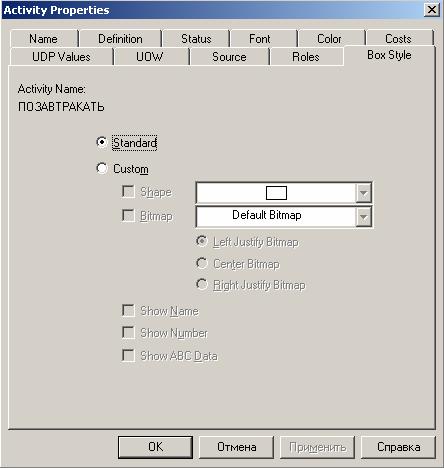Click the ПОЗАВТРАКАТЬ activity name text
Image resolution: width=444 pixels, height=468 pixels.
61,107
